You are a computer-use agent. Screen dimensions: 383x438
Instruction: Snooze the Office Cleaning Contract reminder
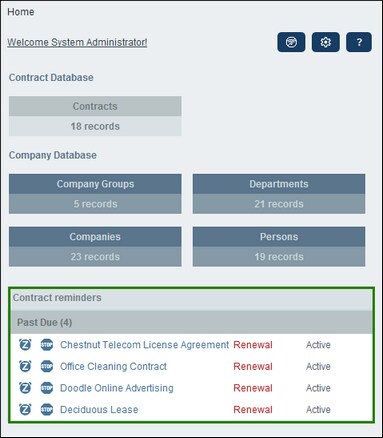coord(25,366)
